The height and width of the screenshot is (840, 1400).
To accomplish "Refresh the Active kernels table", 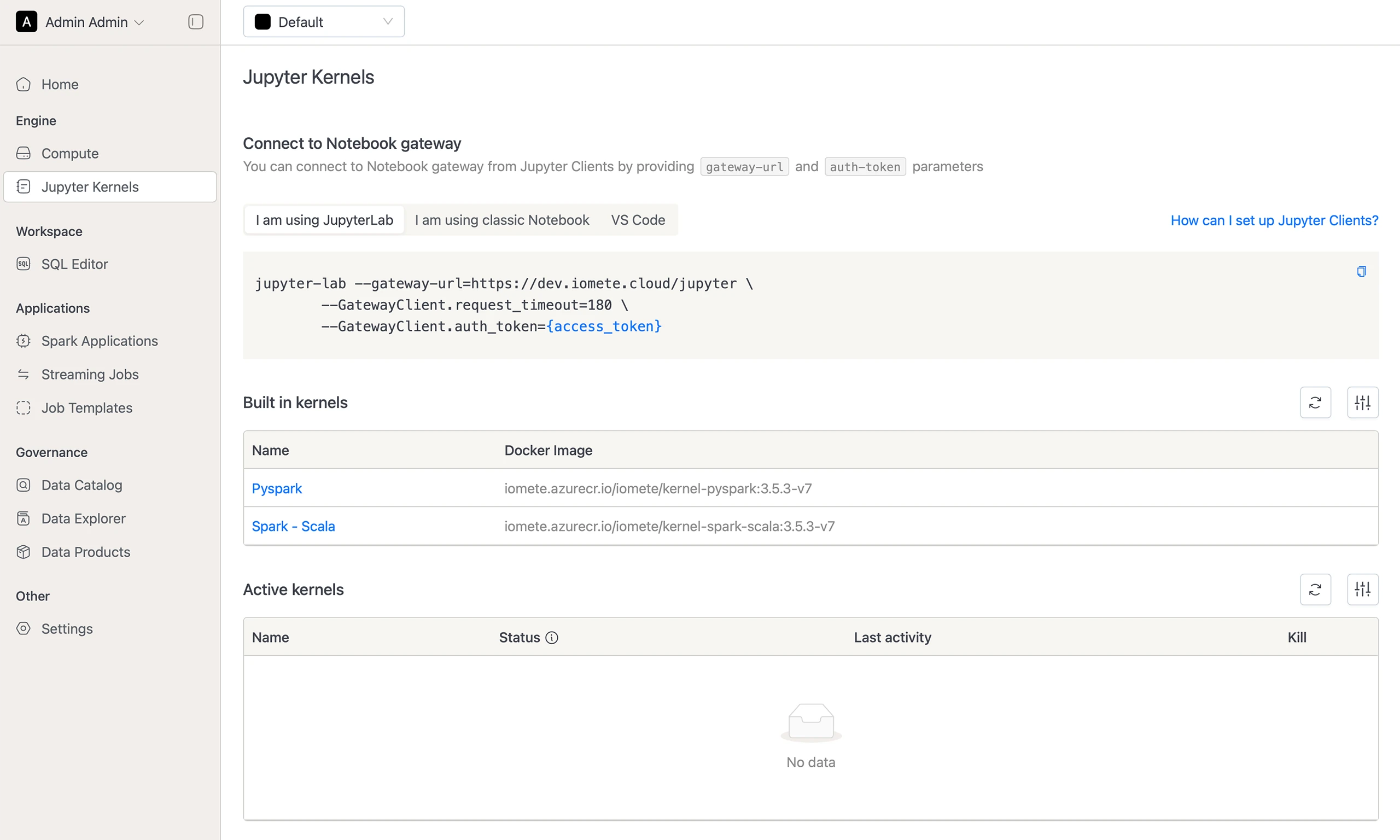I will (1315, 589).
